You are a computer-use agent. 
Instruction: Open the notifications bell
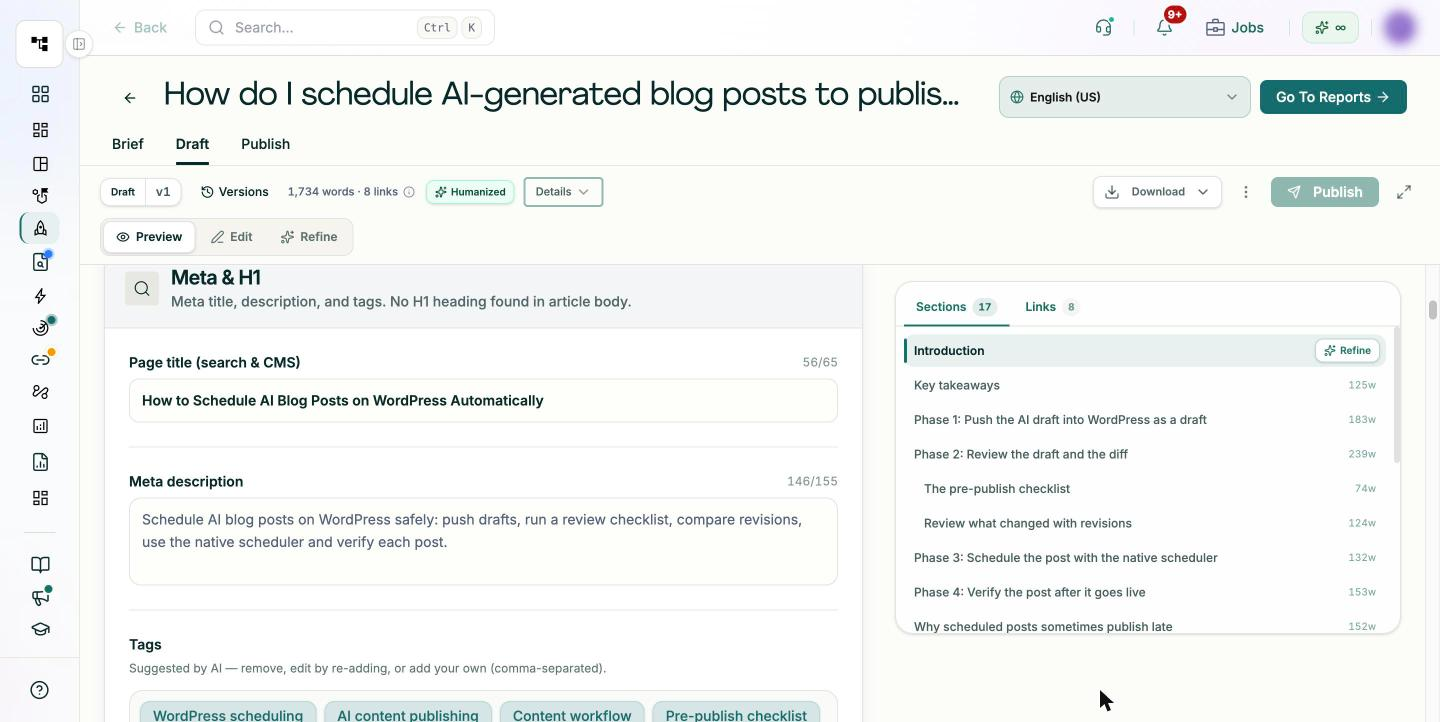pyautogui.click(x=1165, y=27)
